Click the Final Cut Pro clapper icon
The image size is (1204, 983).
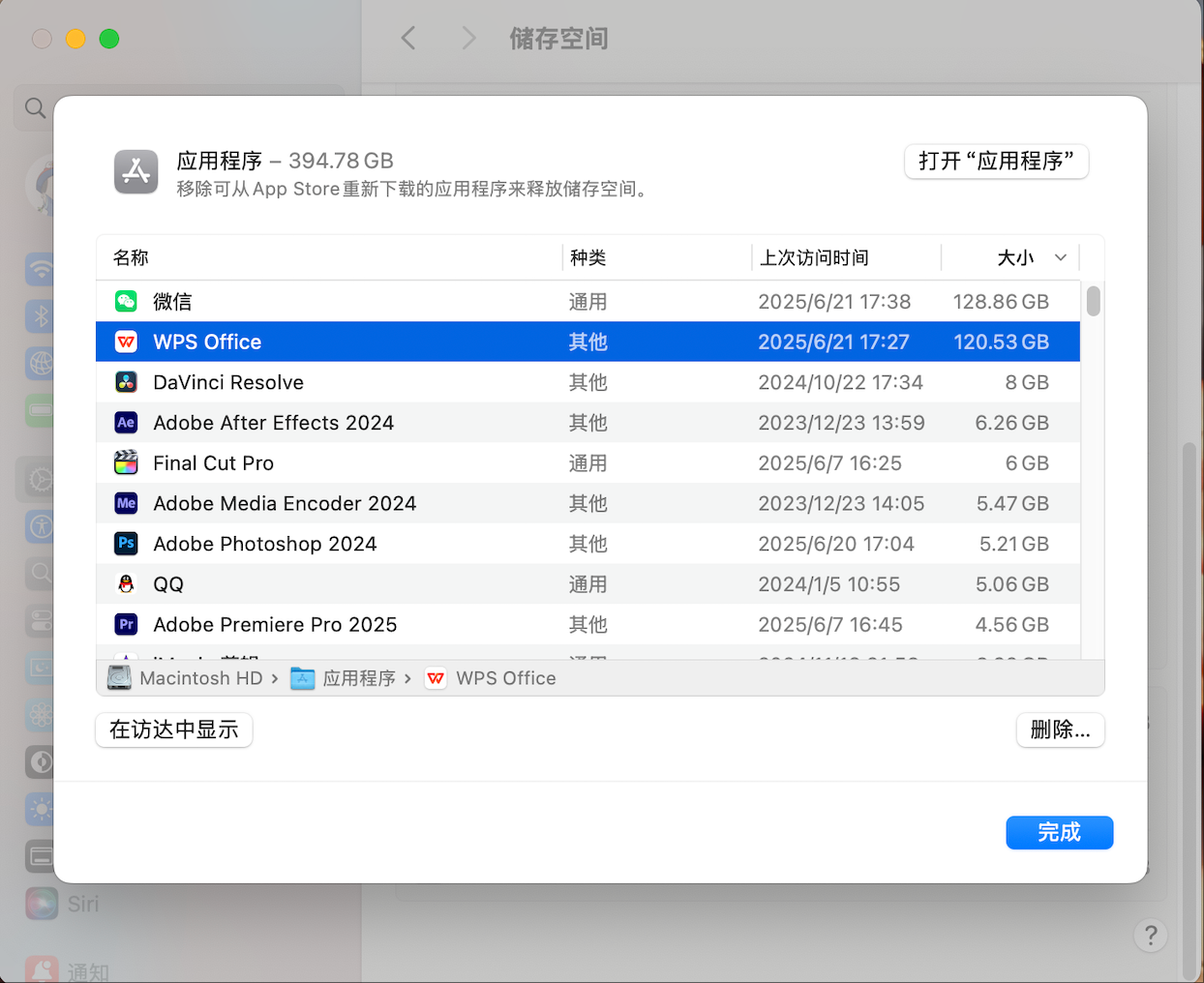point(126,462)
